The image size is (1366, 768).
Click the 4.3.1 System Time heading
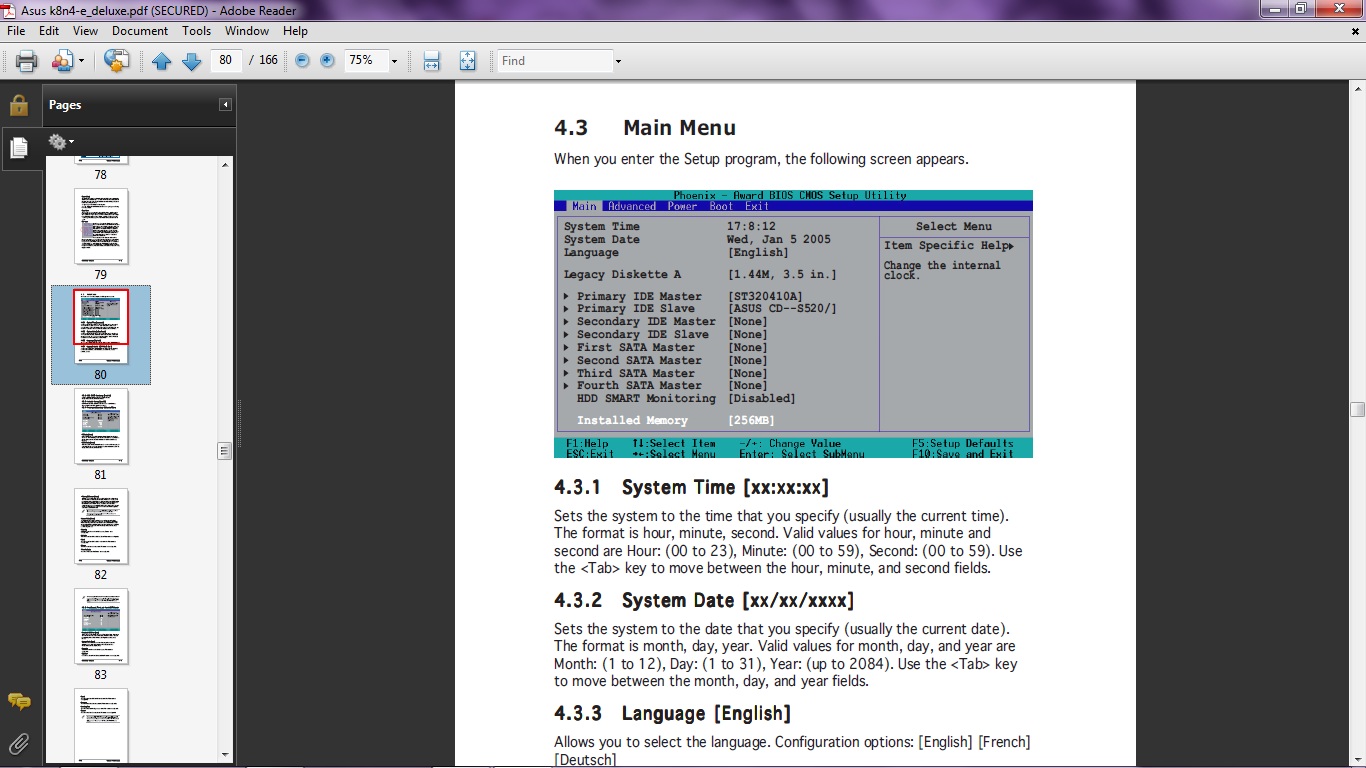(x=691, y=488)
